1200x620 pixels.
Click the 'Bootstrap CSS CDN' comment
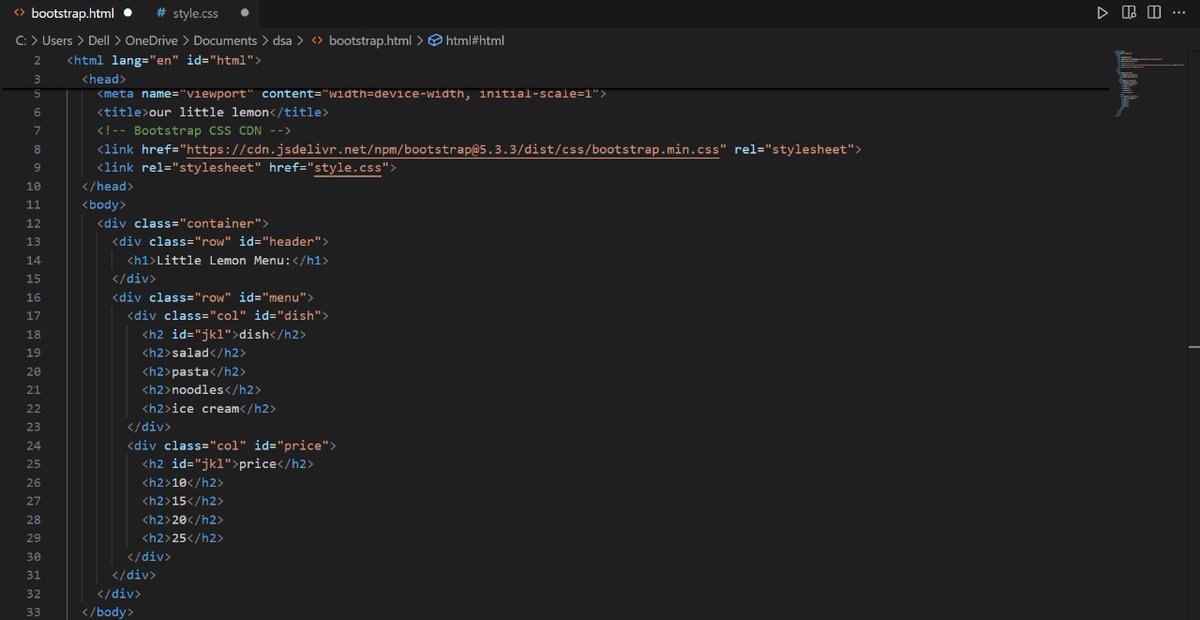pos(194,131)
